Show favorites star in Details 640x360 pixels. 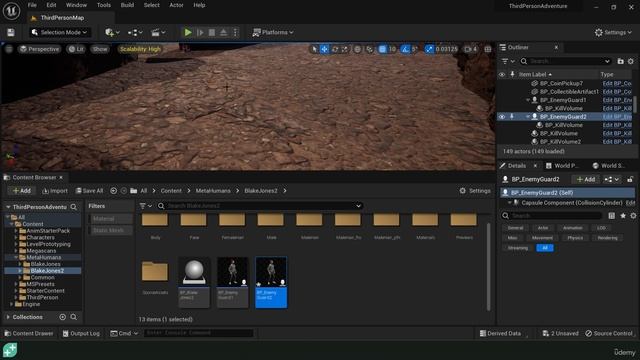[x=623, y=216]
